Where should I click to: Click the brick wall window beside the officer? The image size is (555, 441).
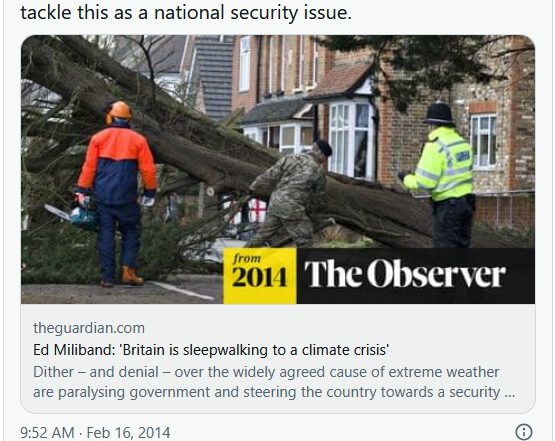pos(484,141)
